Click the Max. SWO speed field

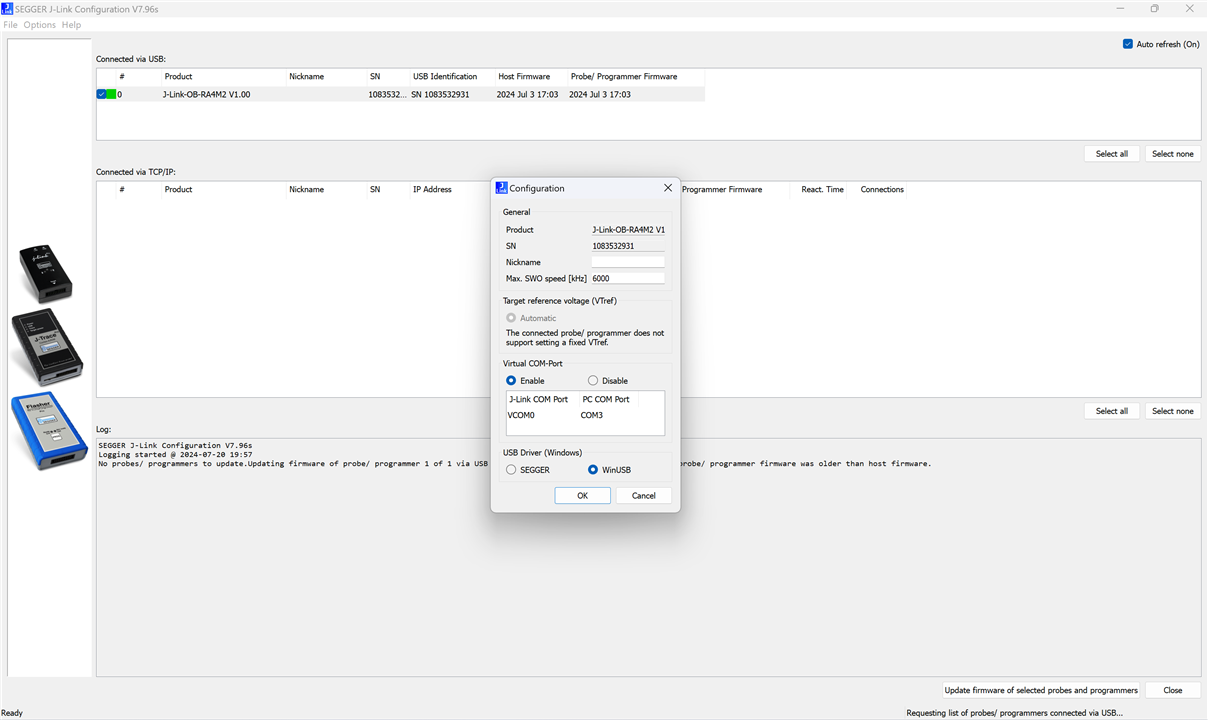click(627, 279)
